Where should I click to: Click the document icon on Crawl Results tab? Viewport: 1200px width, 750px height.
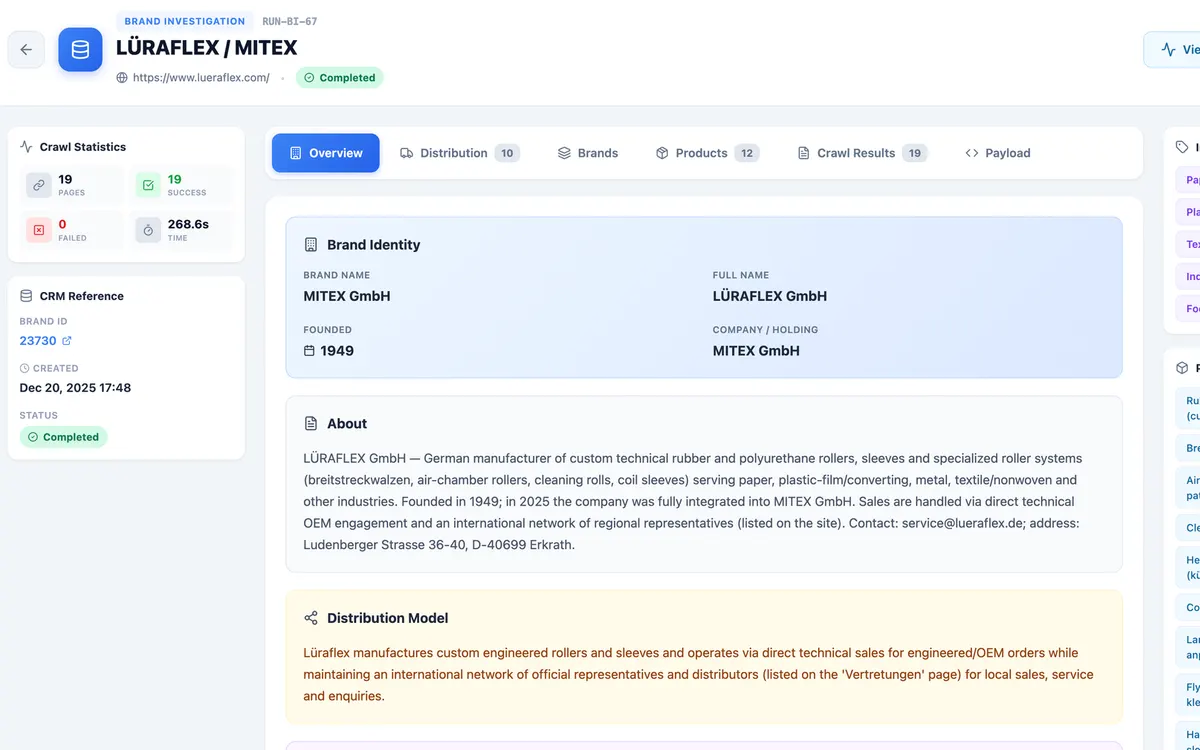(x=804, y=153)
